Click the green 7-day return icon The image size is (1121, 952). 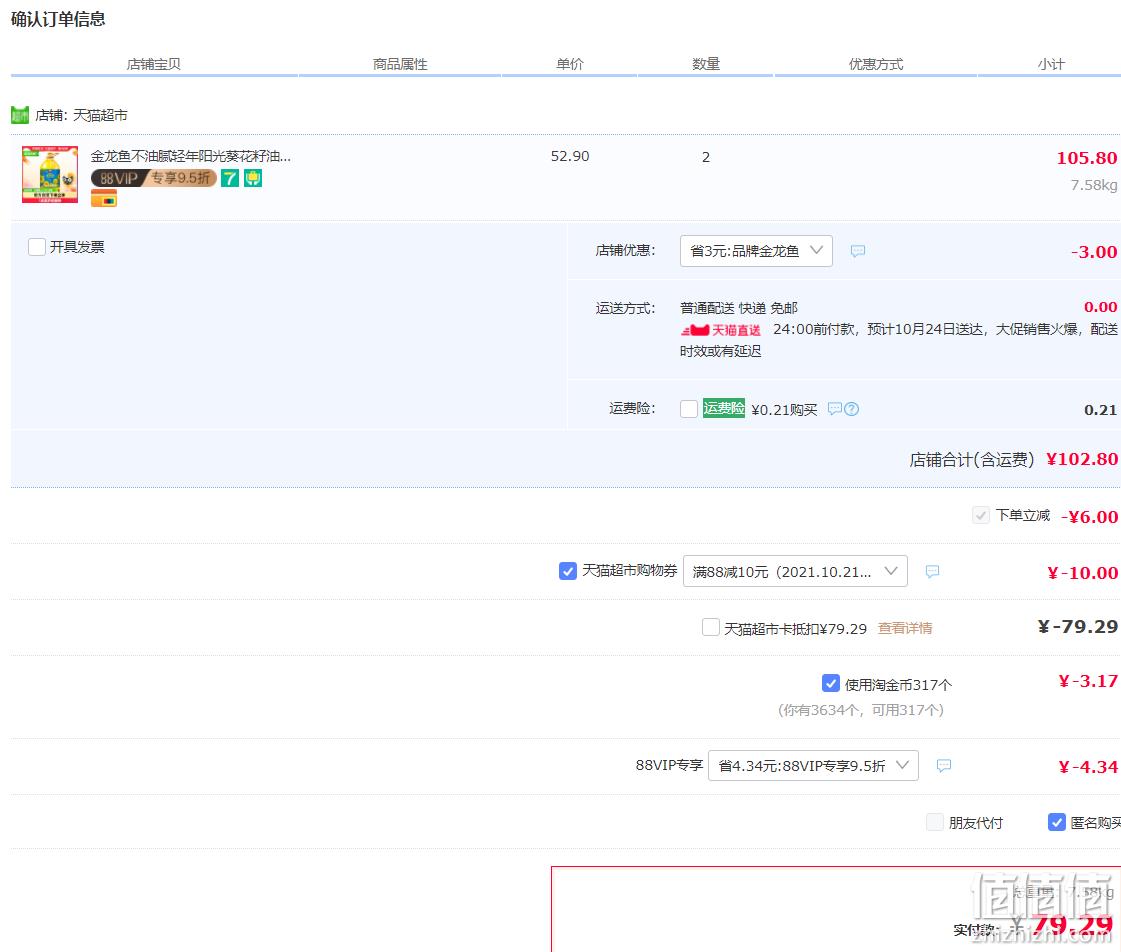click(x=229, y=178)
